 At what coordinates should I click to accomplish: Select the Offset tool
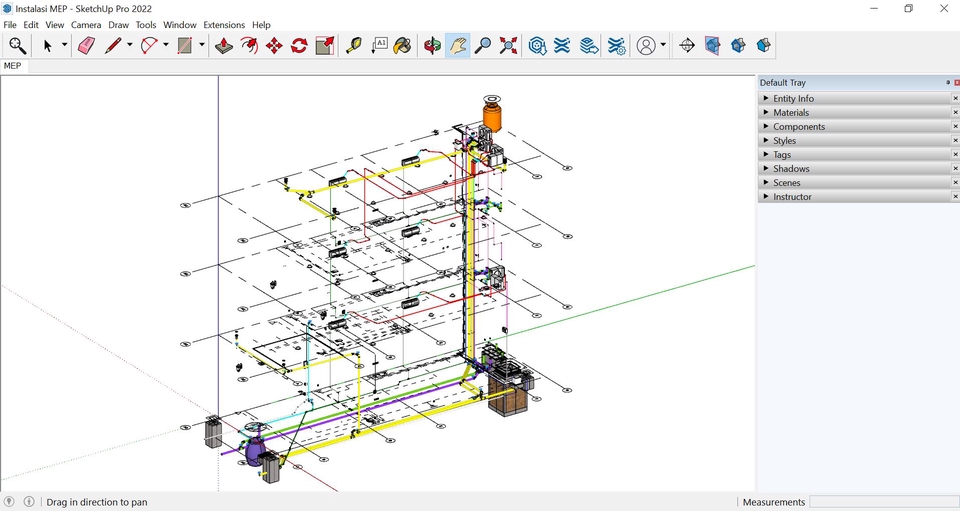pyautogui.click(x=249, y=45)
